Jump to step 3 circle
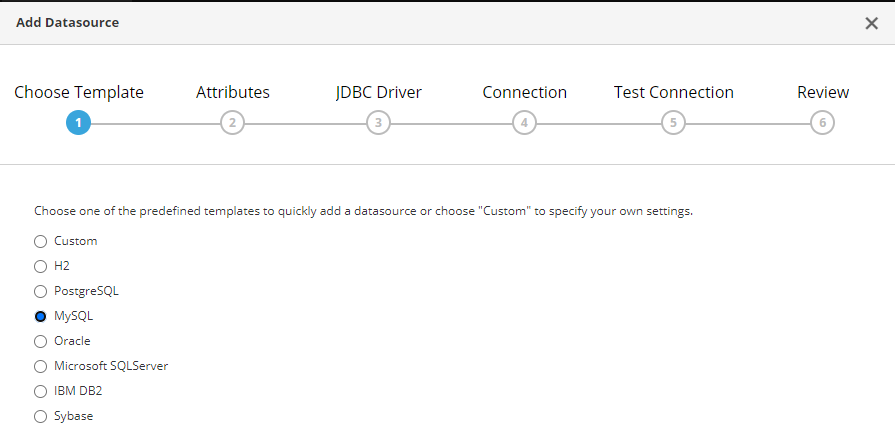Viewport: 895px width, 434px height. pyautogui.click(x=378, y=123)
